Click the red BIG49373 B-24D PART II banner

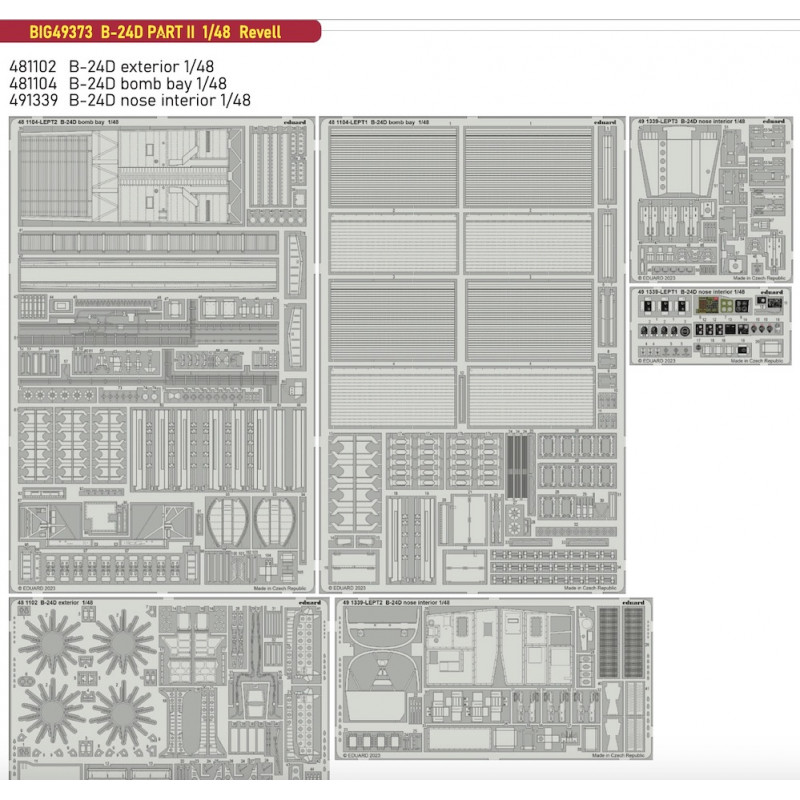[160, 32]
